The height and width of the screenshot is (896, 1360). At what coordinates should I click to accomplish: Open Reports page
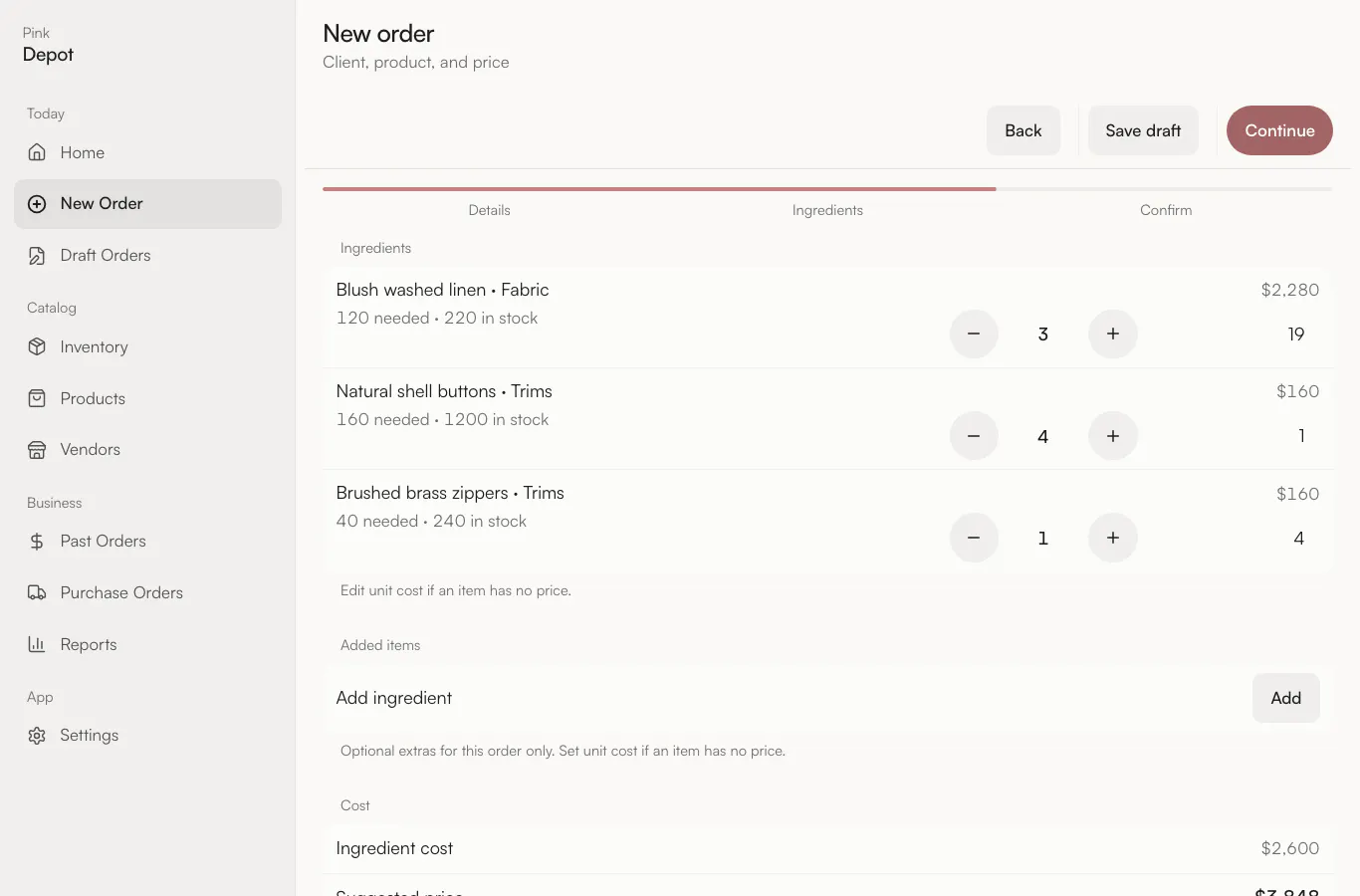(x=147, y=644)
